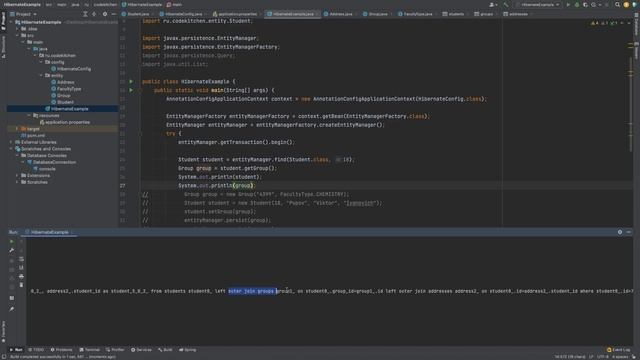Open the run configuration dropdown
Viewport: 640px width, 360px height.
tap(538, 4)
